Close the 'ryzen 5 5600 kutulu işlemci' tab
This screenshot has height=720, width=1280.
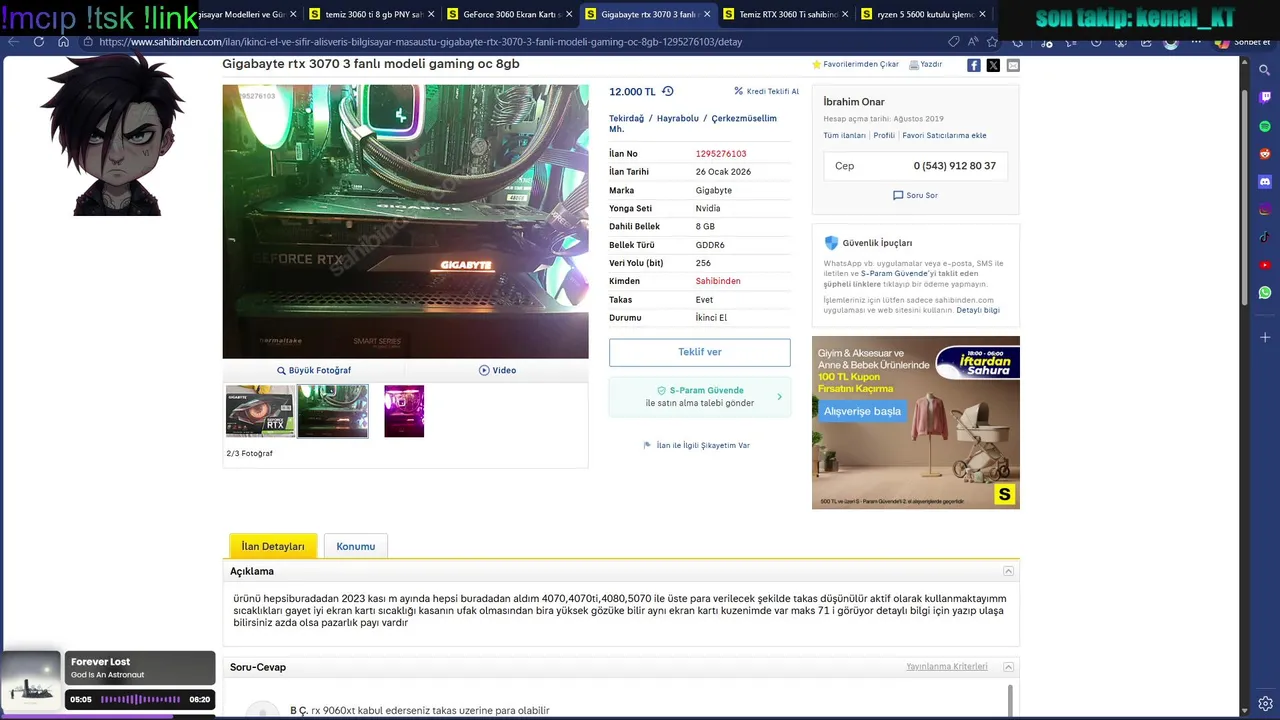[983, 14]
